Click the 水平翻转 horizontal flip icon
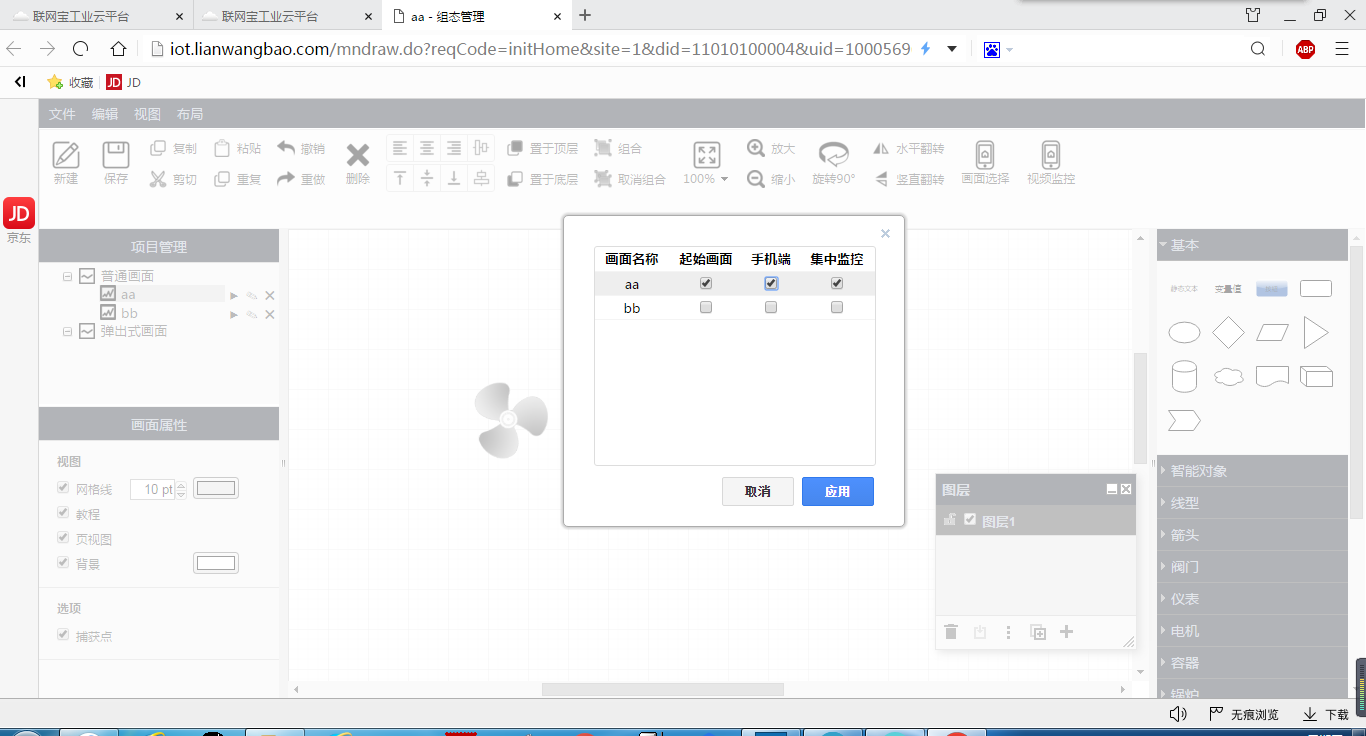The width and height of the screenshot is (1366, 736). click(x=881, y=148)
